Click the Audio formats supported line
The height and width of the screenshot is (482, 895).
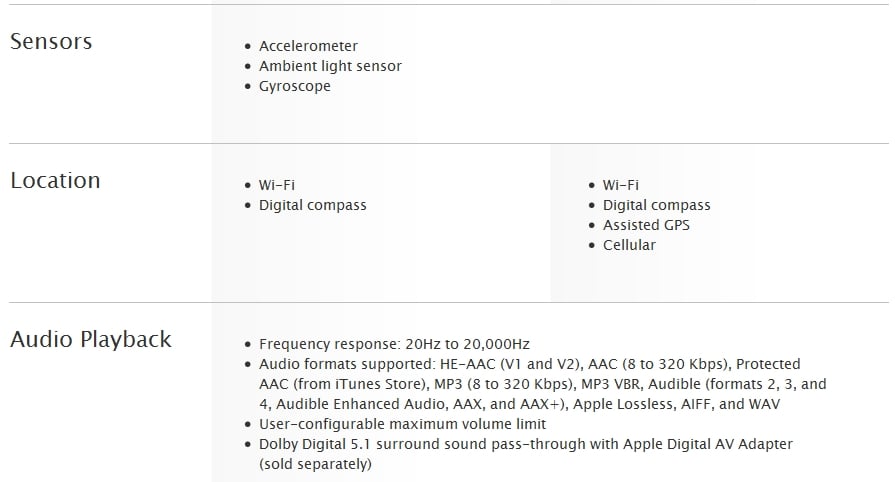[x=530, y=364]
